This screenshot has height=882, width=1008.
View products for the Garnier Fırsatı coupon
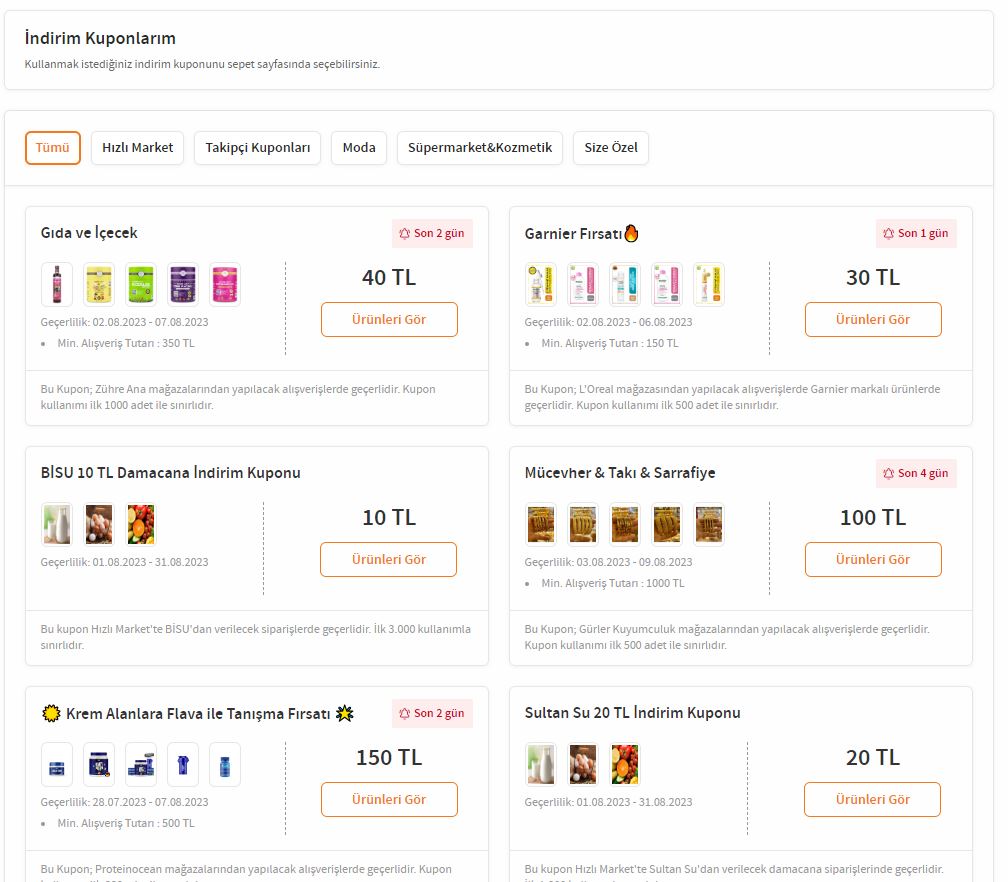[873, 320]
